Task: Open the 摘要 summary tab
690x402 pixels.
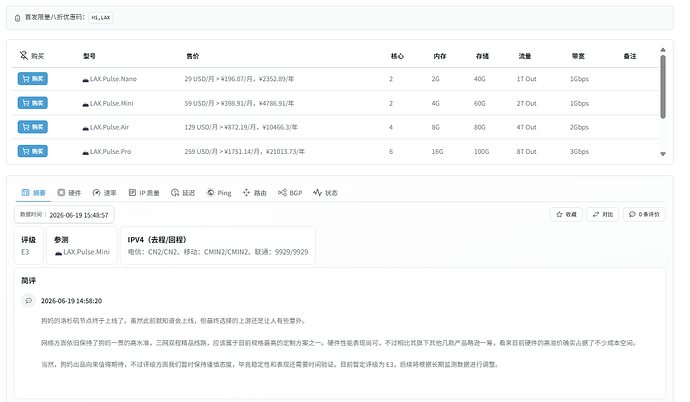Action: [33, 193]
